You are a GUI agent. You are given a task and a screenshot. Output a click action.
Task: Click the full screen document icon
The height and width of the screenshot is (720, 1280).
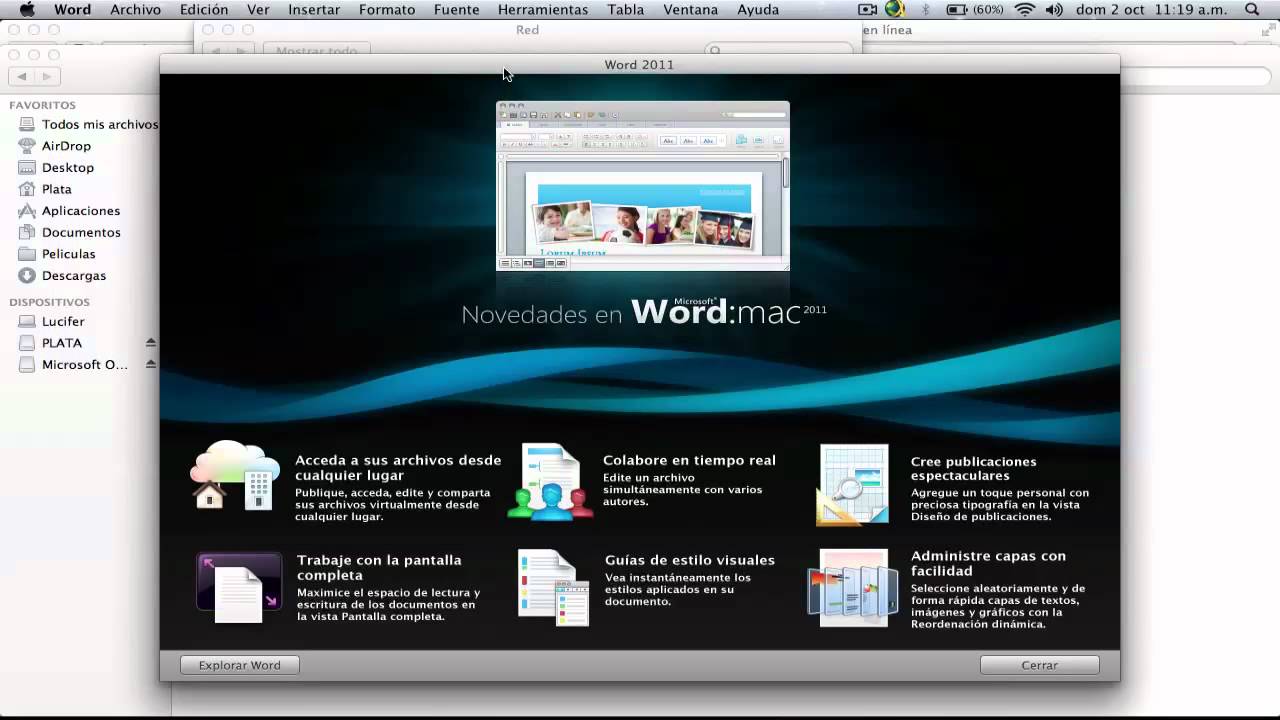pos(239,587)
